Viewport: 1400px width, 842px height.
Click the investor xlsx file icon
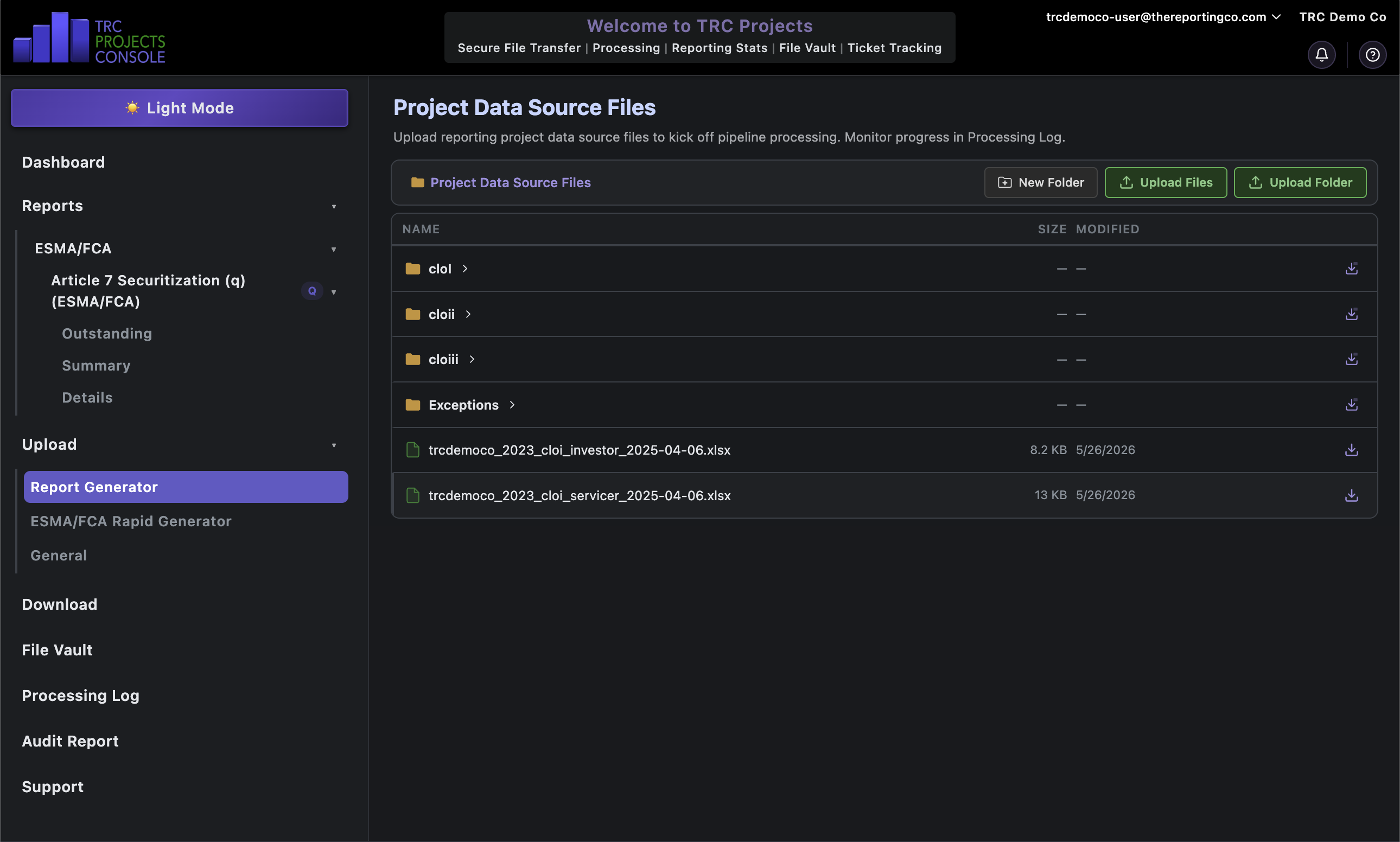tap(412, 450)
